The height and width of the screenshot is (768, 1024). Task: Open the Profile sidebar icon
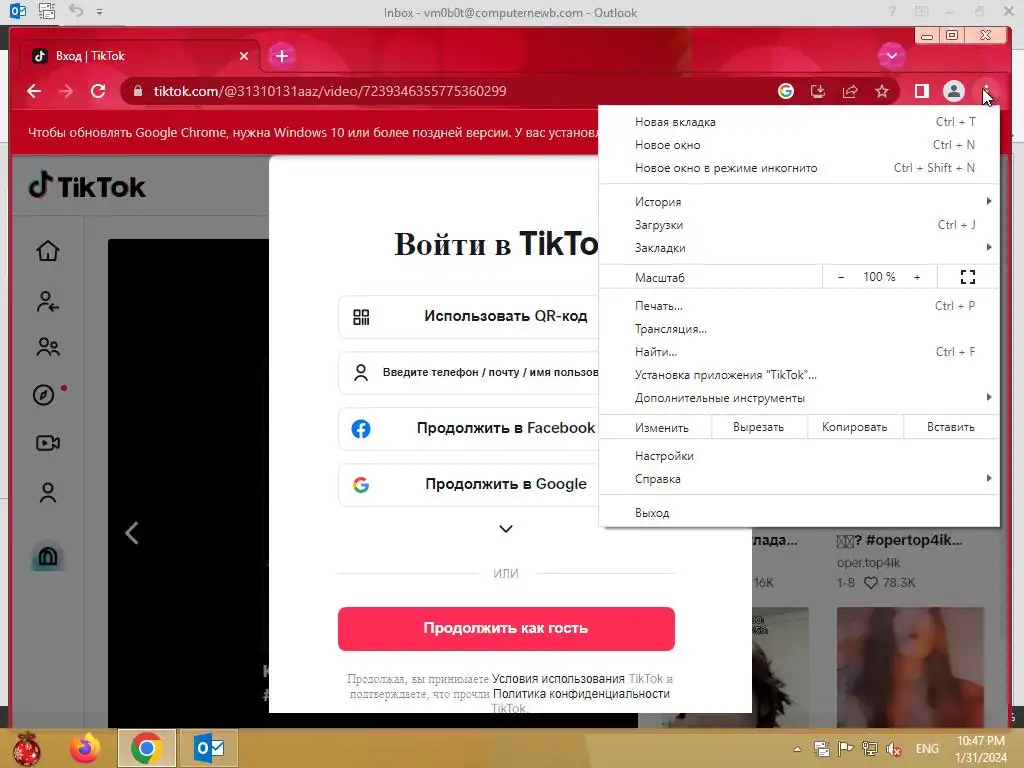[48, 492]
